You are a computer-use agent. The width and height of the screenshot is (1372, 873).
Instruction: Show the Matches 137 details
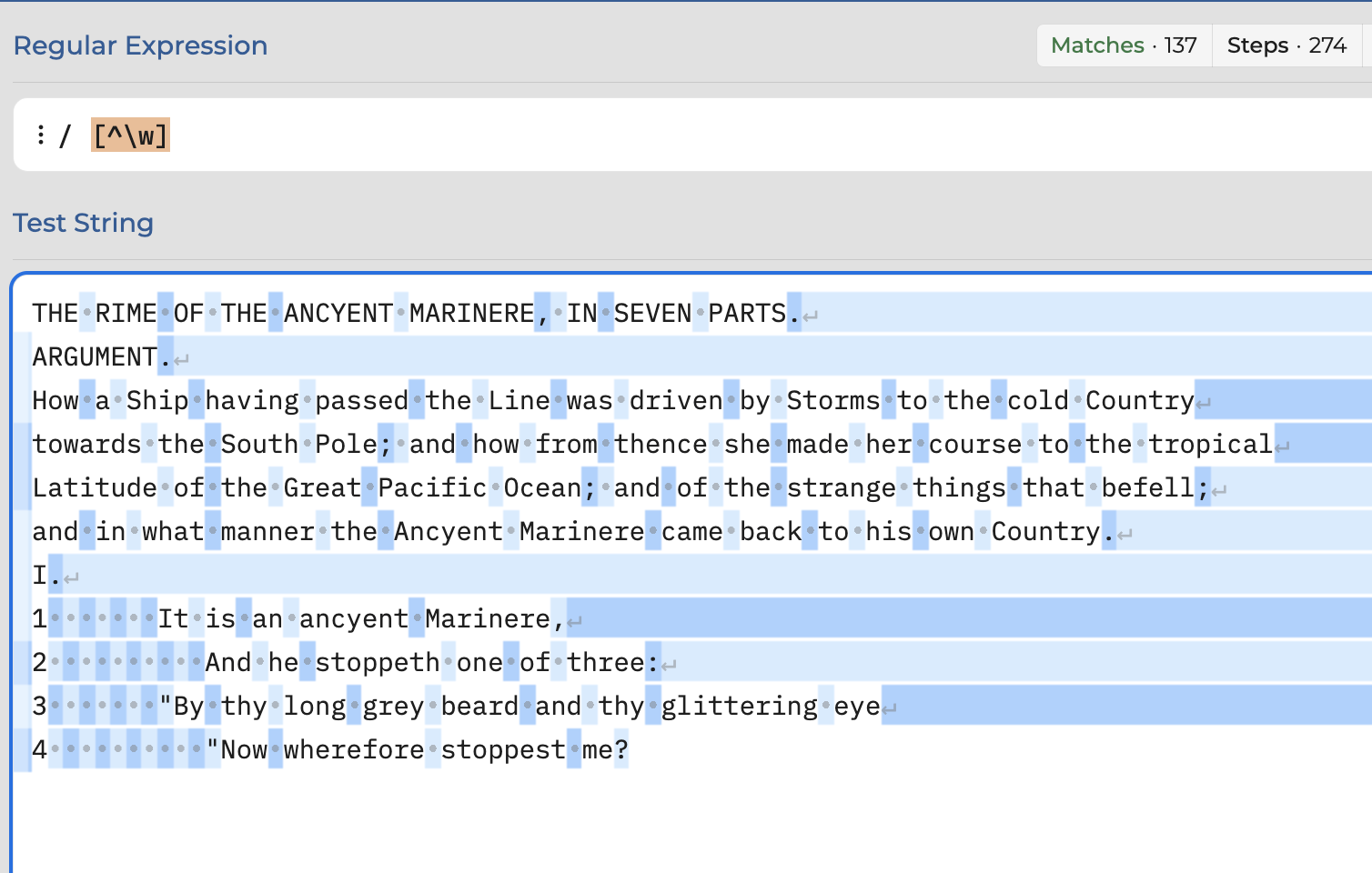(1125, 45)
